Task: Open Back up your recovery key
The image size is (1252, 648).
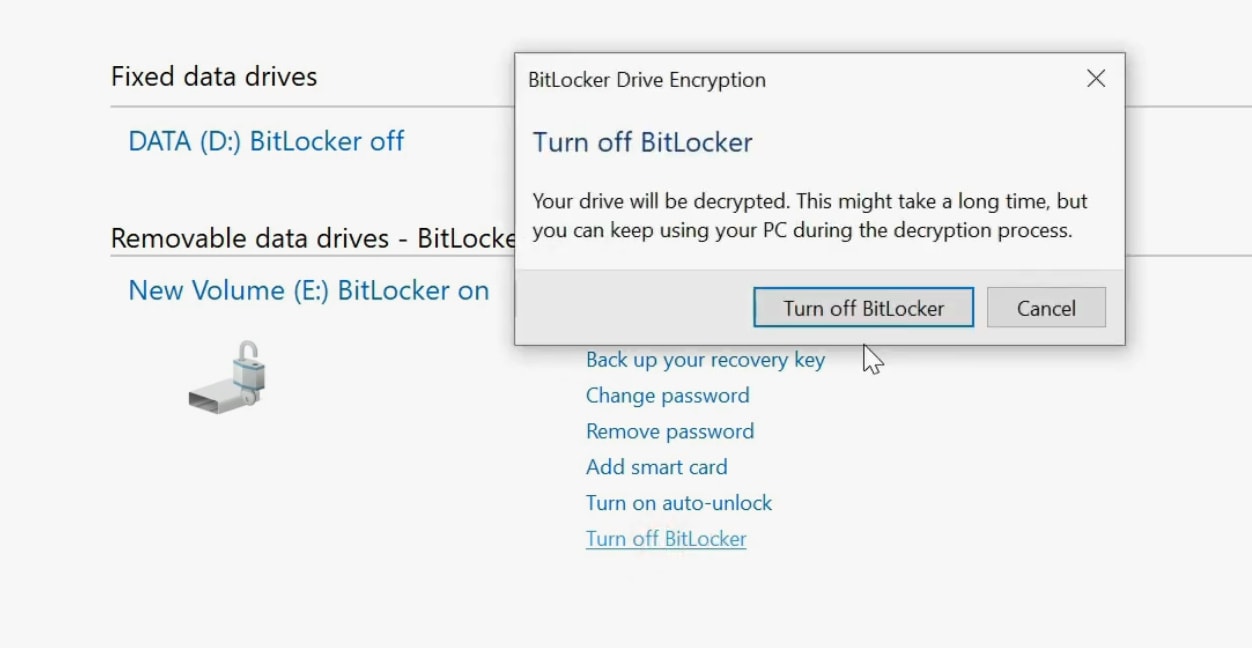Action: (705, 359)
